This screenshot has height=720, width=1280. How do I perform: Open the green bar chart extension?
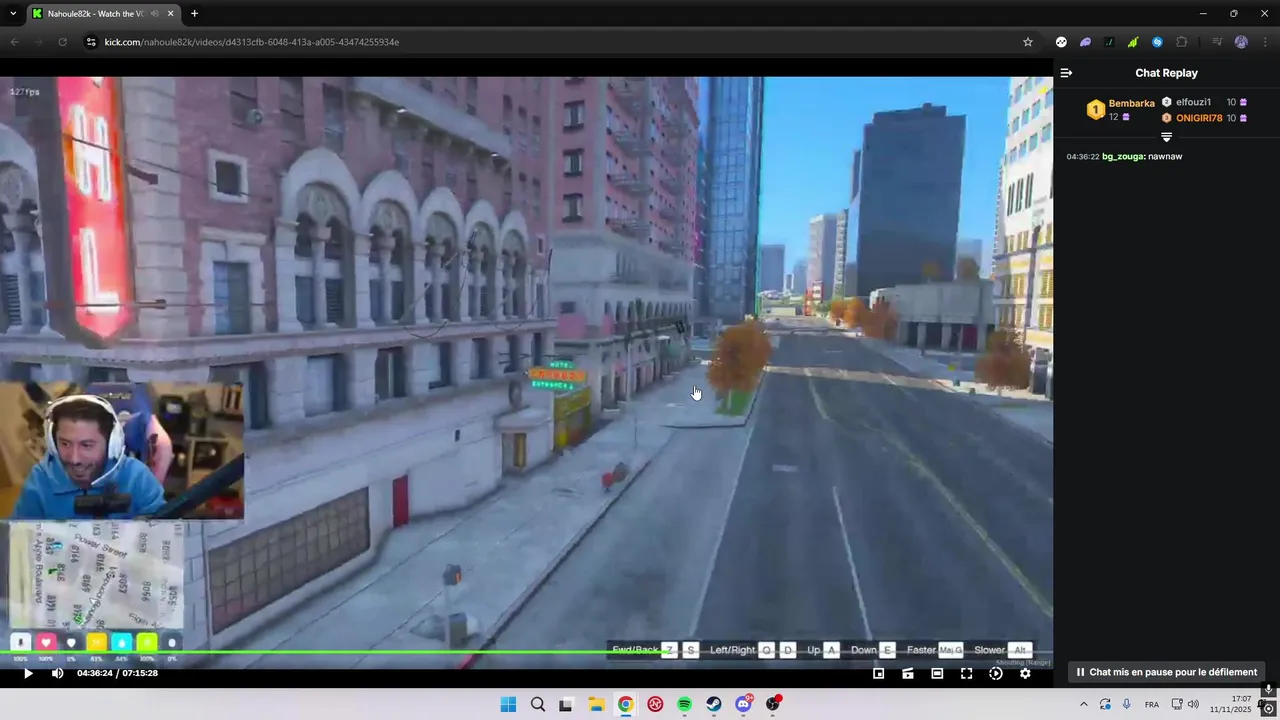pos(1133,42)
